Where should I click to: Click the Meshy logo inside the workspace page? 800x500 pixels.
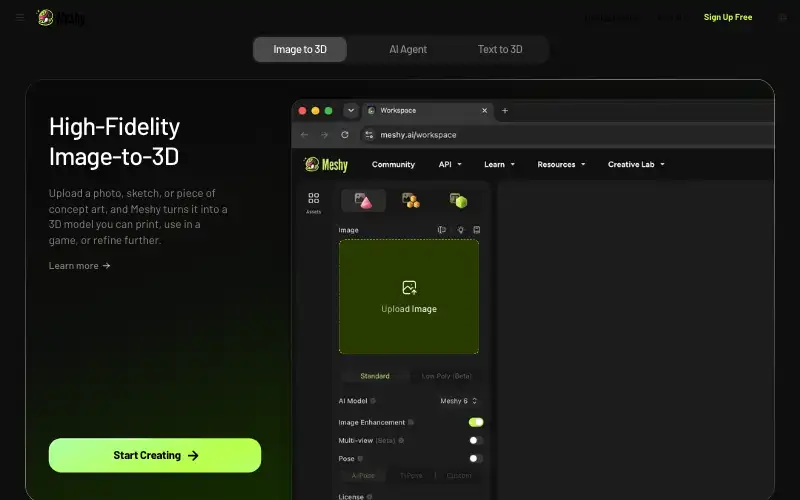[x=326, y=164]
